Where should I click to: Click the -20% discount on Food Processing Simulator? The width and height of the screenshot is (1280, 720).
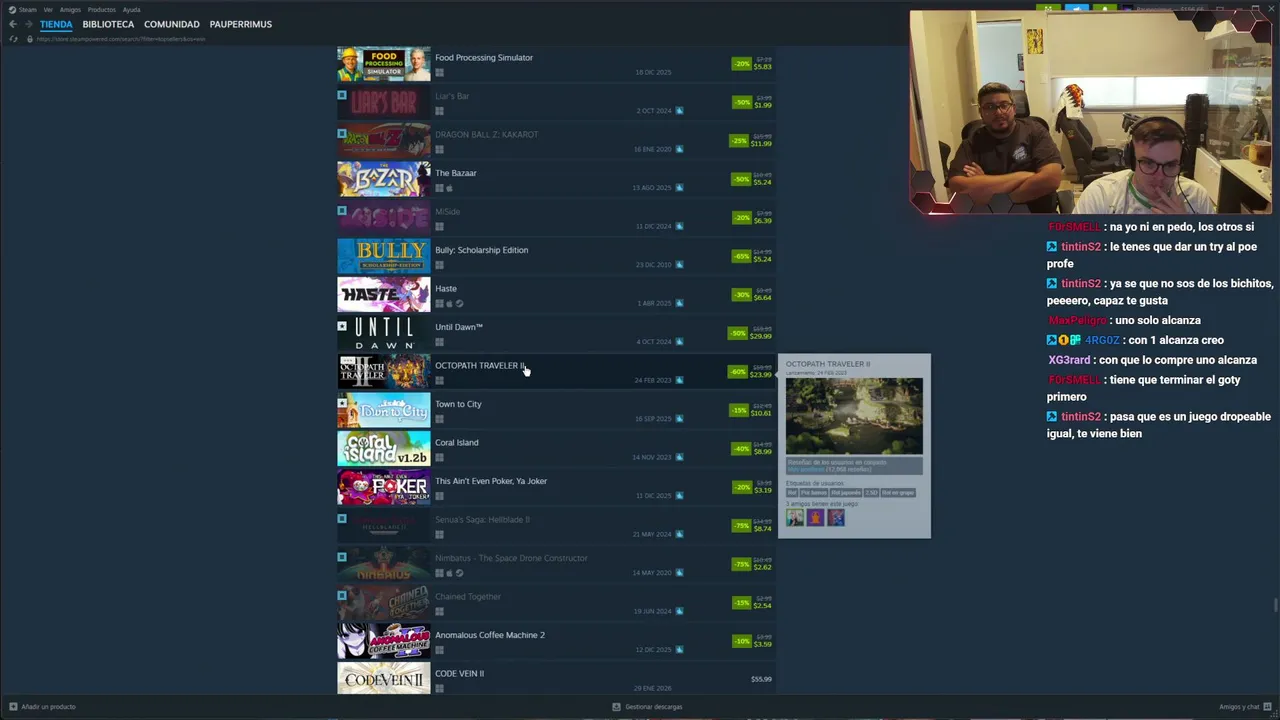coord(741,63)
